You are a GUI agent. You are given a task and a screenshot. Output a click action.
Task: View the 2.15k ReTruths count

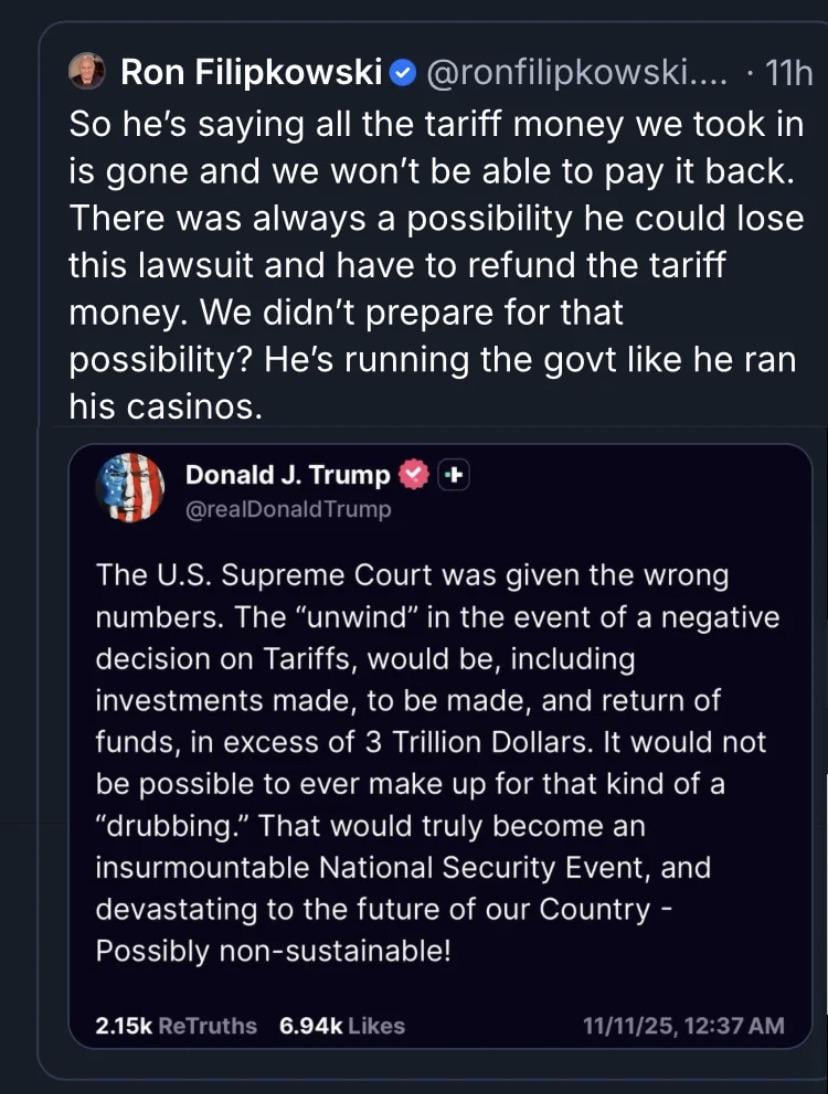pyautogui.click(x=175, y=1025)
